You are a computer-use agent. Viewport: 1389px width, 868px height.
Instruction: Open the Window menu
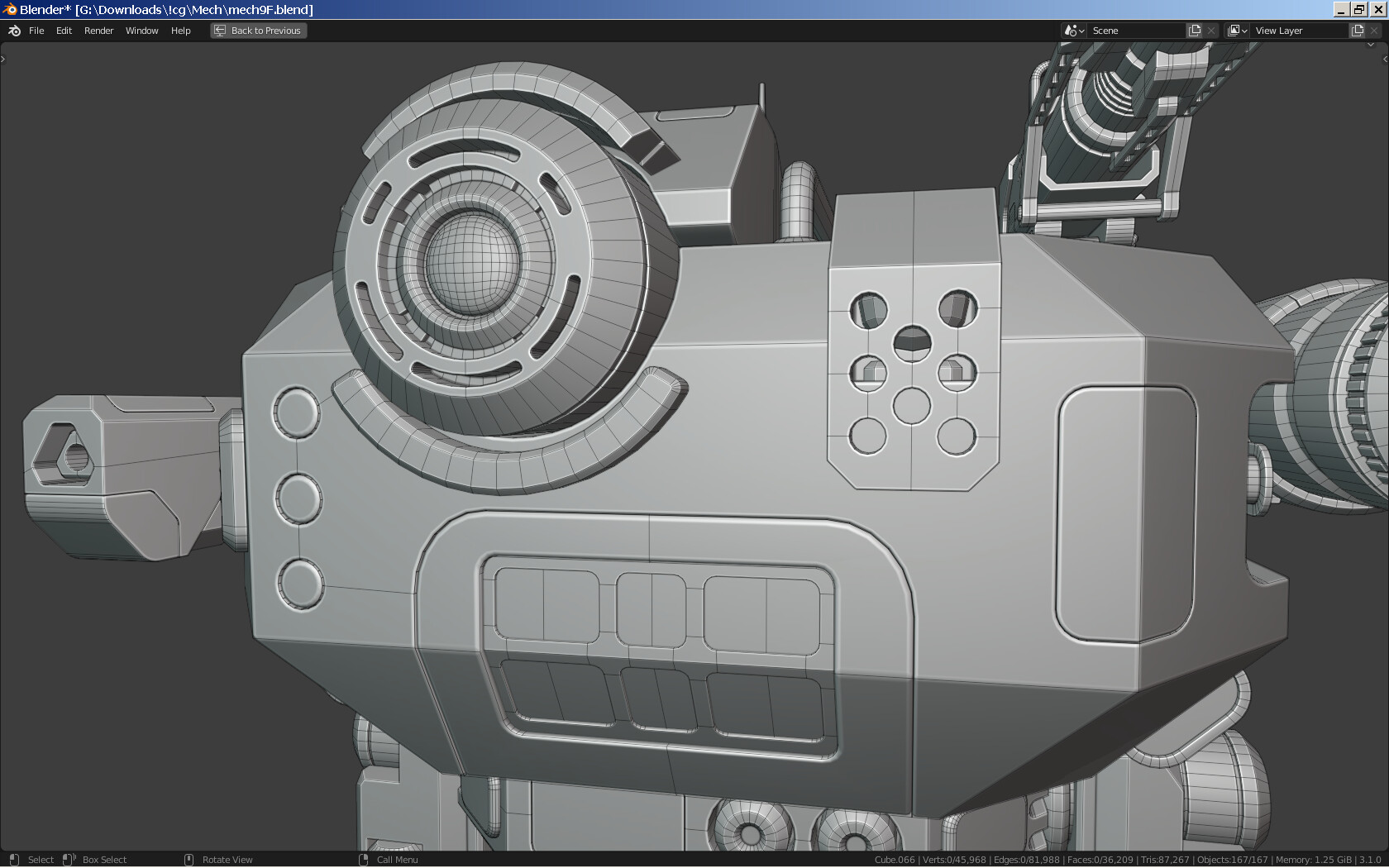(141, 31)
